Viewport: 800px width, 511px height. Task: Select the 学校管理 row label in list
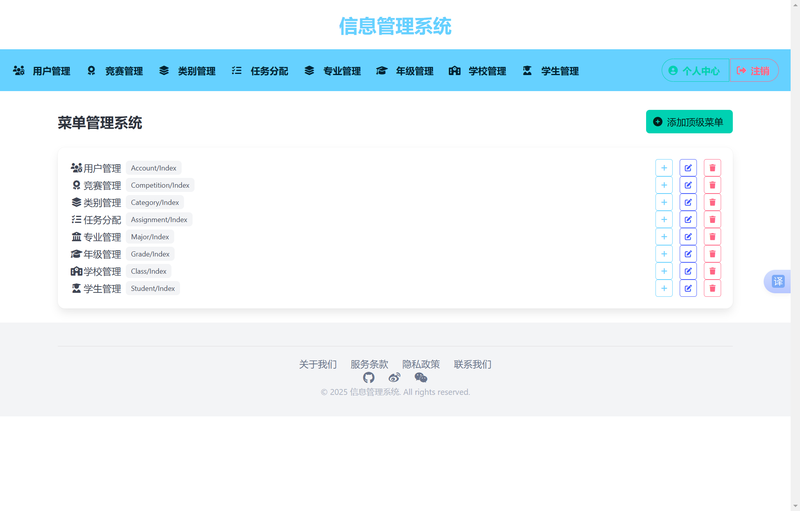[x=102, y=272]
